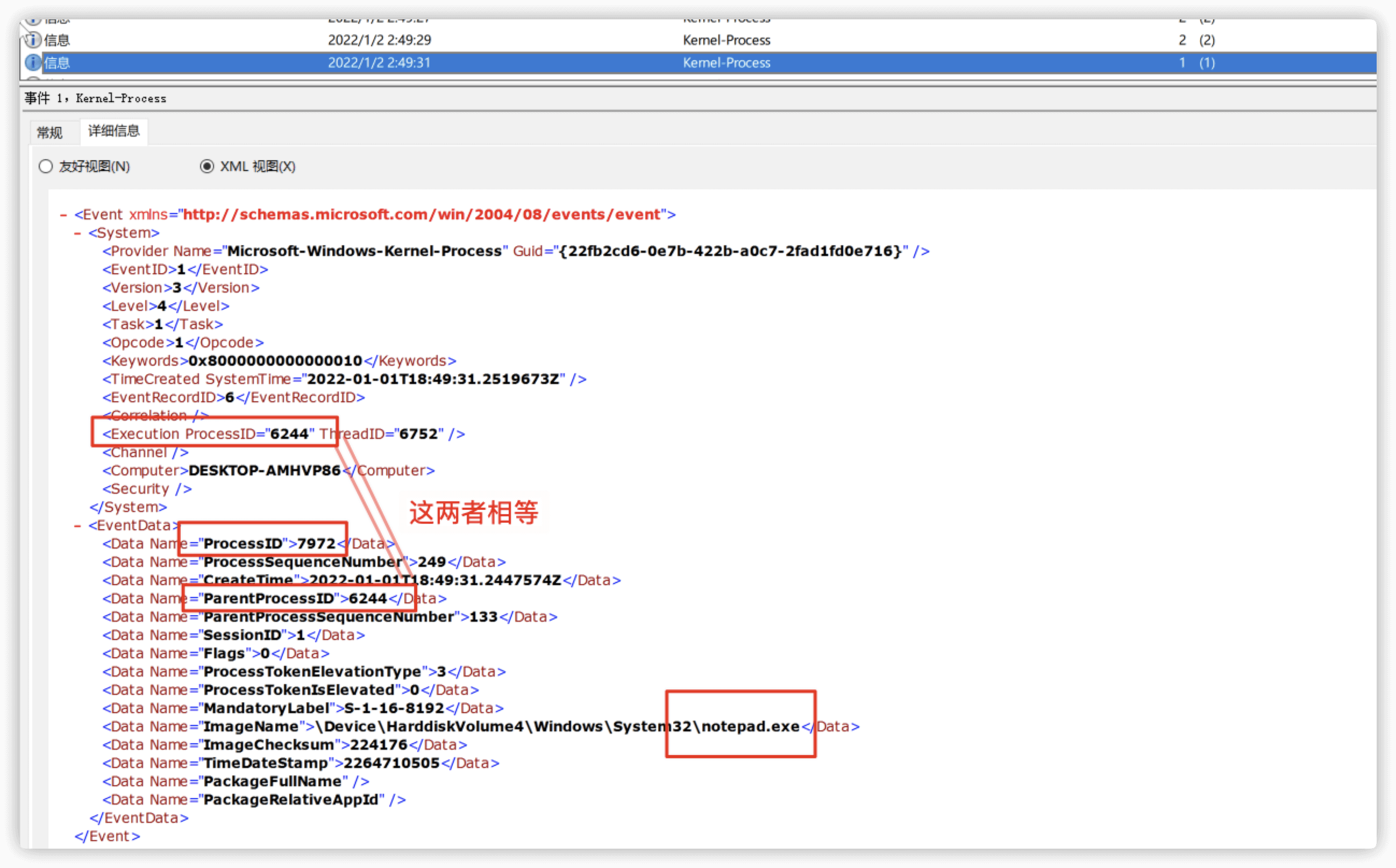Select the XML 视图(X) radio button

tap(206, 167)
